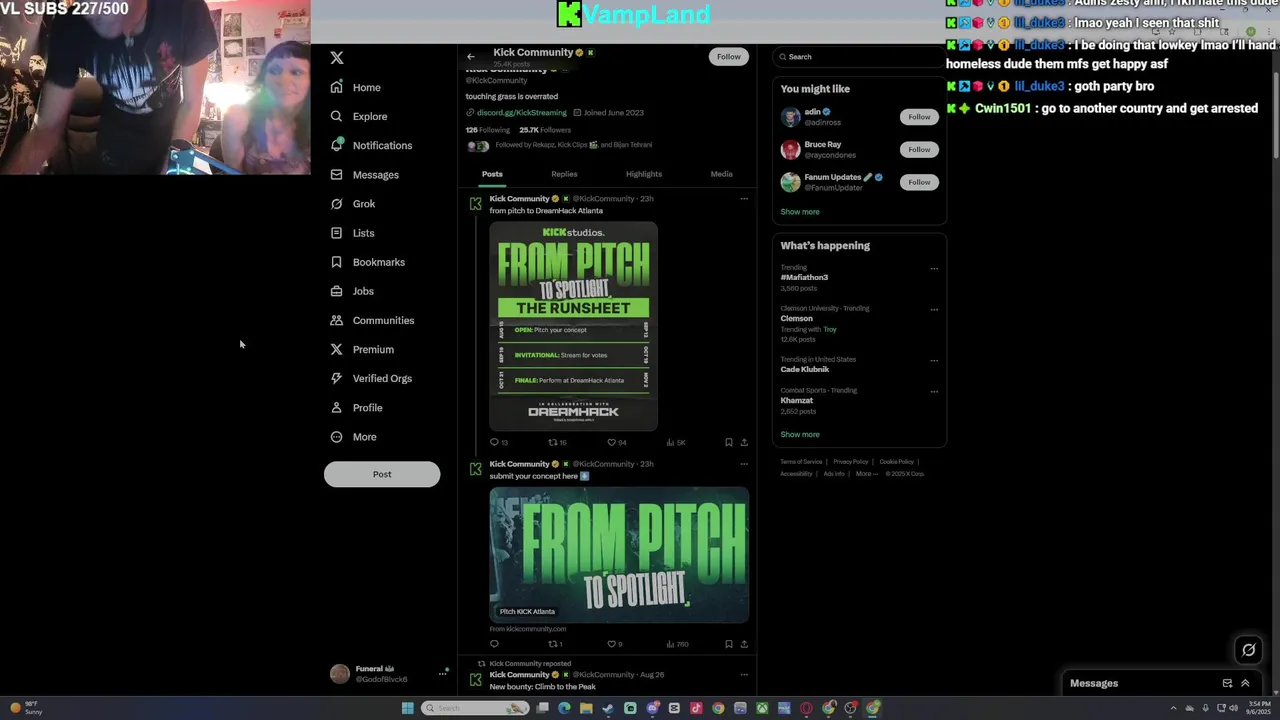1280x720 pixels.
Task: Open options for the Clemson trend
Action: (934, 309)
